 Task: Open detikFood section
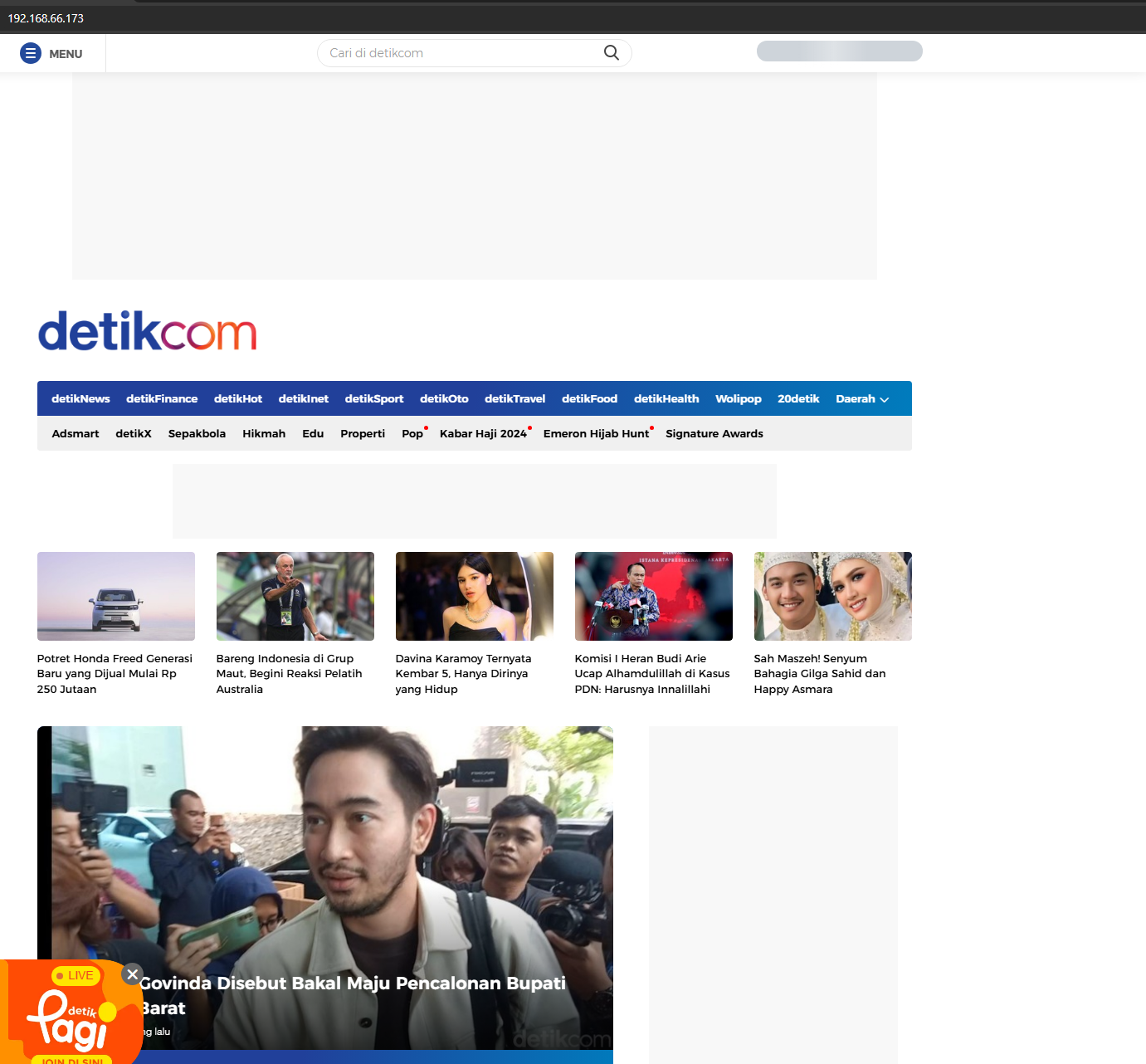coord(590,399)
